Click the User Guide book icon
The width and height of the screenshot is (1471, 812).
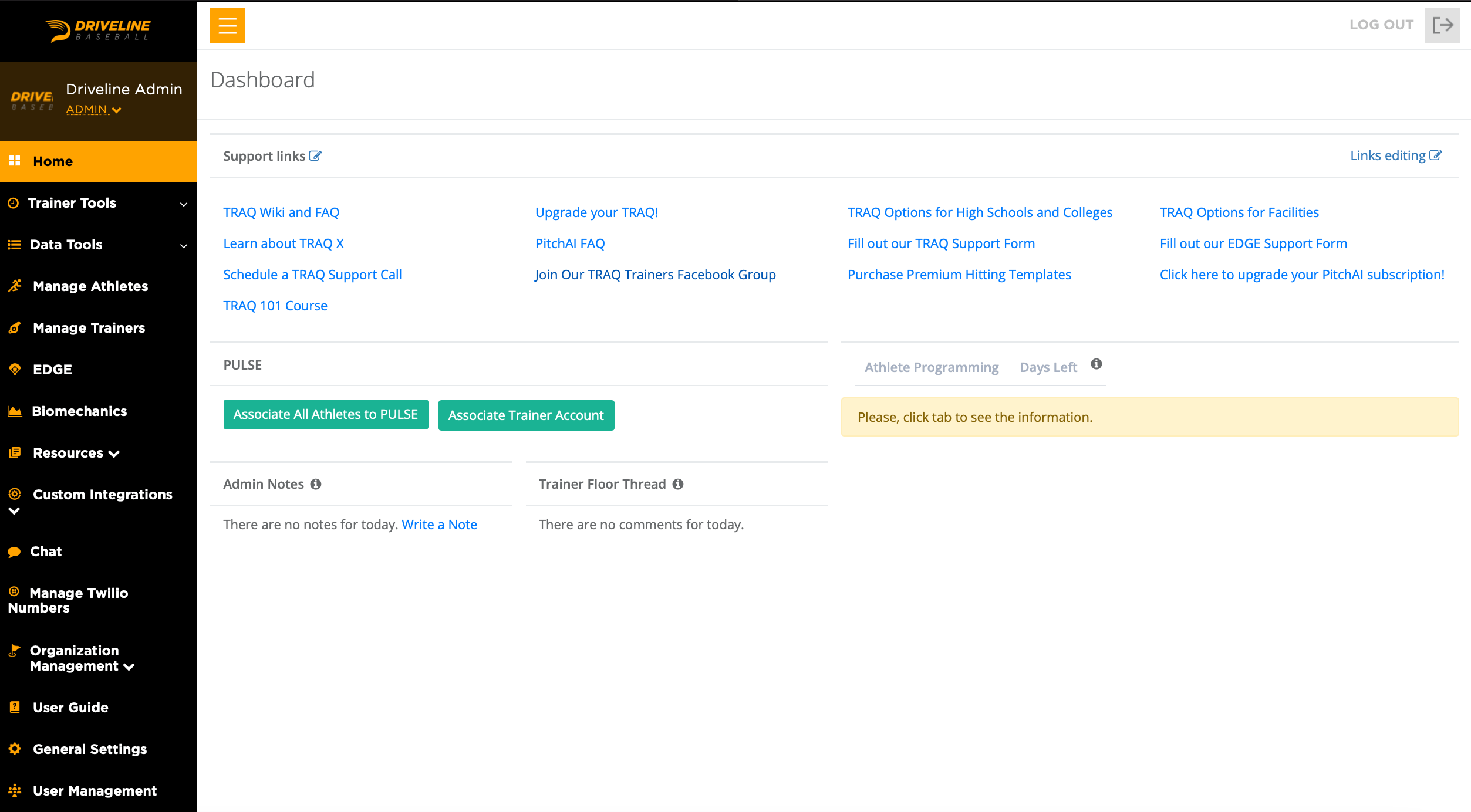click(x=15, y=707)
